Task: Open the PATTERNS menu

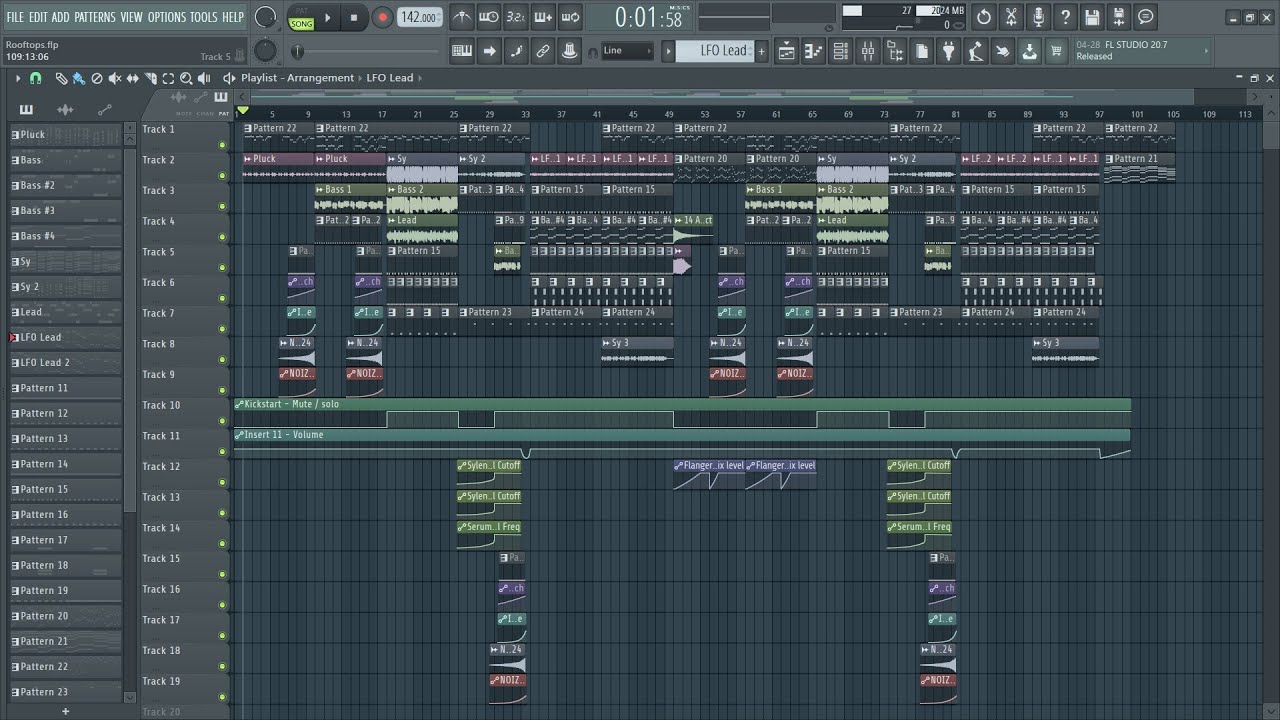Action: pos(94,17)
